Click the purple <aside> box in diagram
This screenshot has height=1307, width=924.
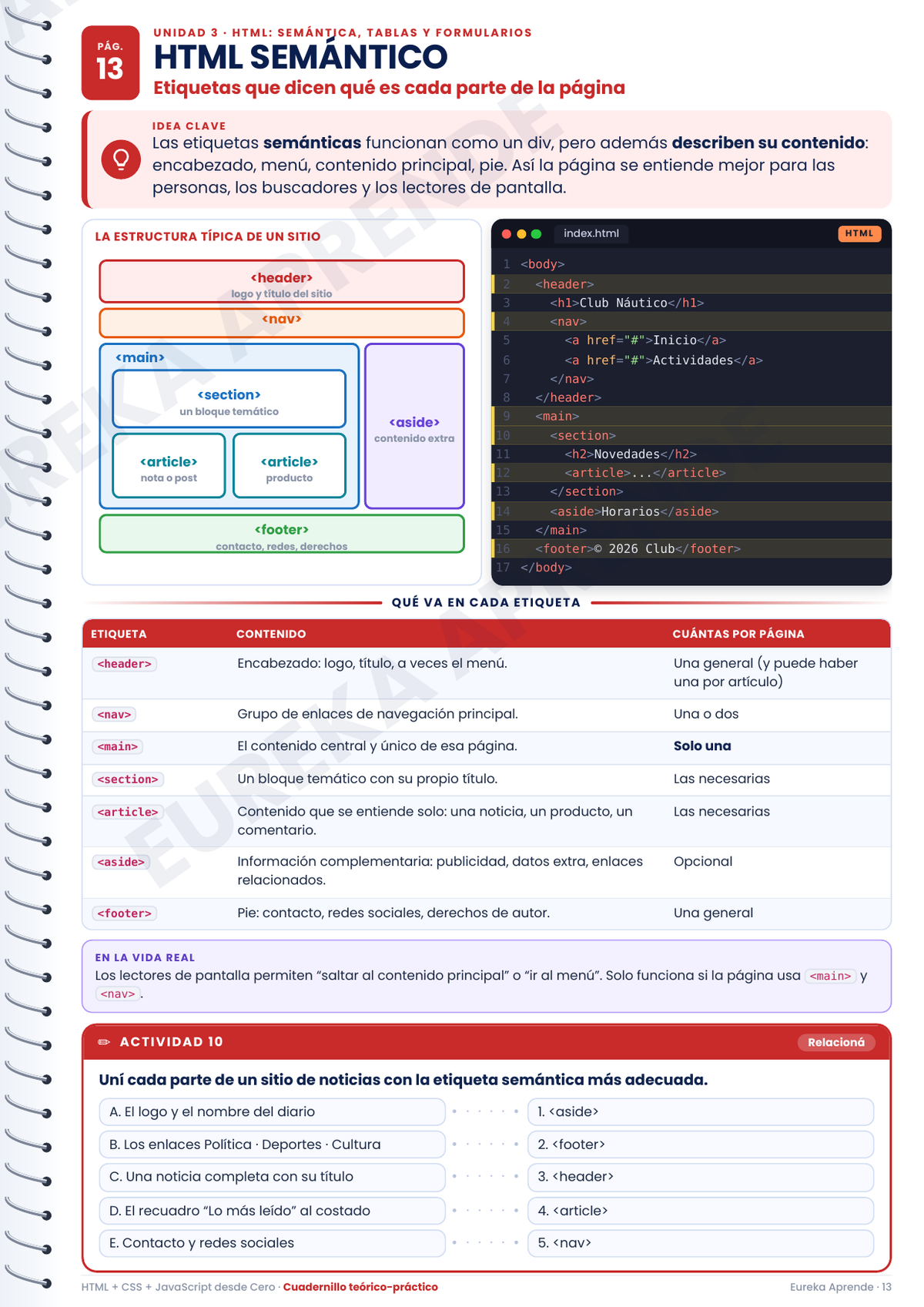pos(414,426)
